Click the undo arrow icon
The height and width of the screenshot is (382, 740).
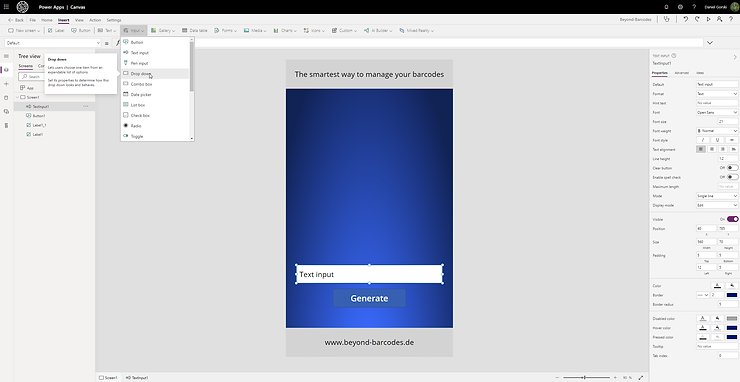click(x=686, y=19)
